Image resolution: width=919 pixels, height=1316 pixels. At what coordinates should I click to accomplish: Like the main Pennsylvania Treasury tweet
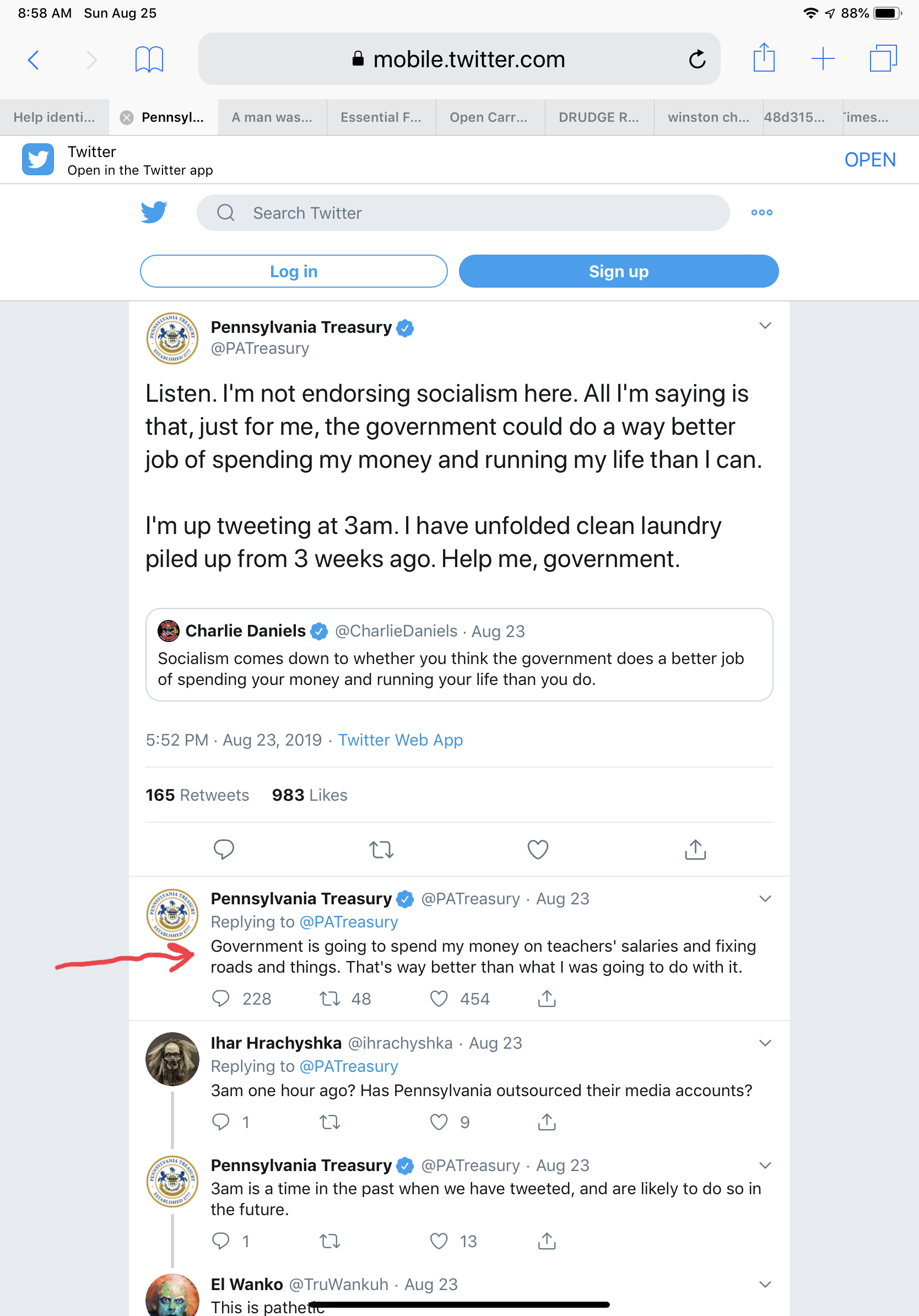[x=537, y=849]
